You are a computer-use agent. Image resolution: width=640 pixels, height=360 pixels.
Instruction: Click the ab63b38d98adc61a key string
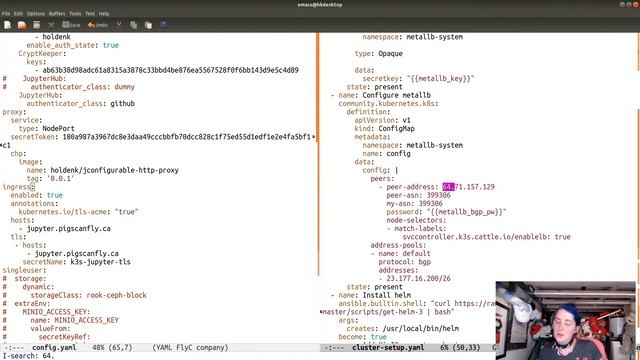pyautogui.click(x=170, y=70)
